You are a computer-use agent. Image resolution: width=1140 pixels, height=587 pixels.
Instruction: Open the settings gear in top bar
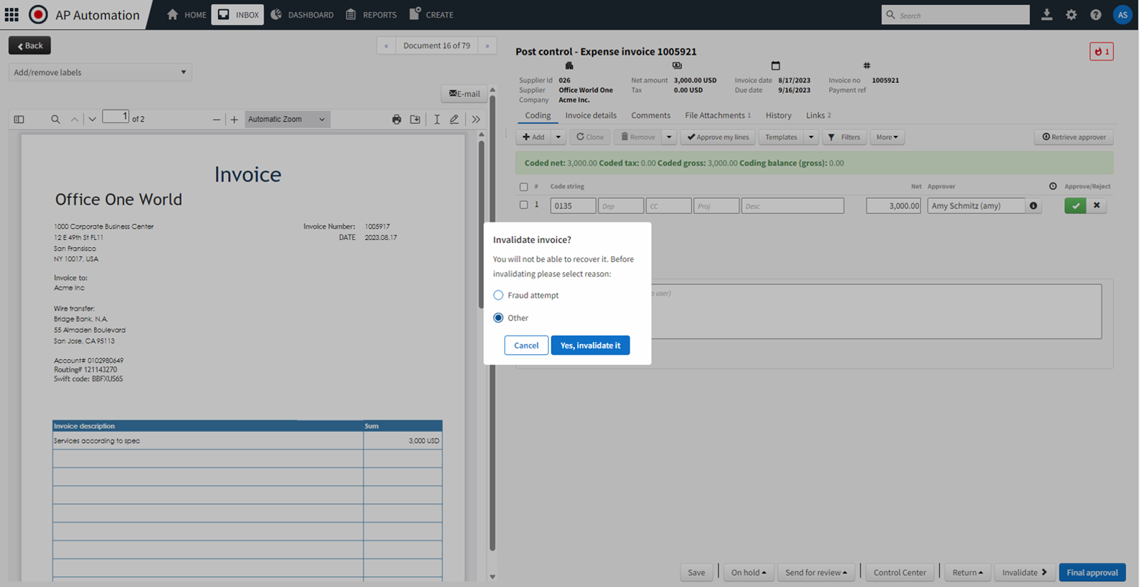click(x=1071, y=15)
